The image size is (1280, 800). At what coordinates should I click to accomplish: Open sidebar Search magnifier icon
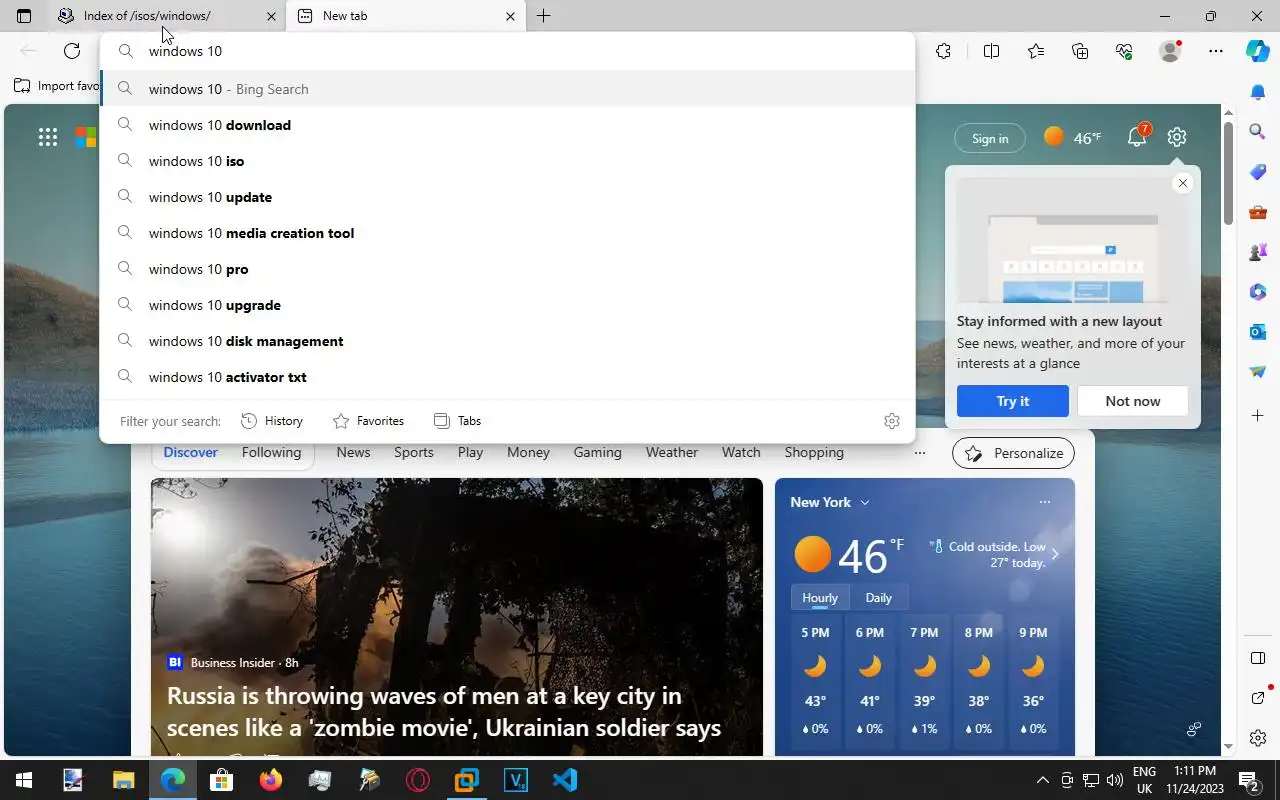(1258, 131)
